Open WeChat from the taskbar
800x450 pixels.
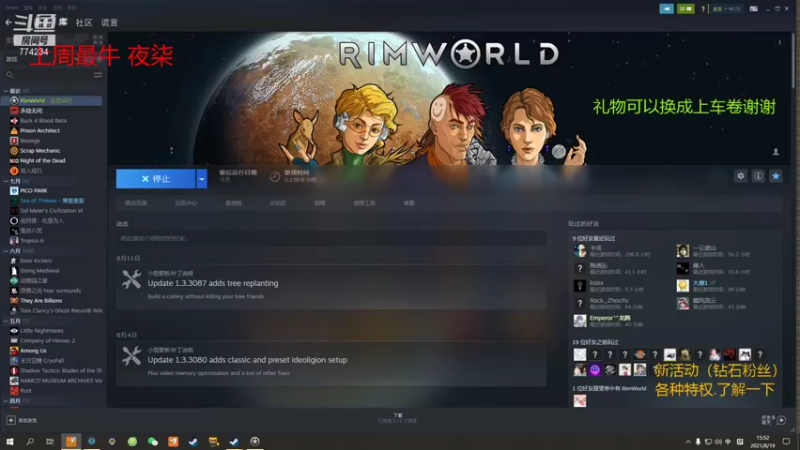(x=153, y=441)
